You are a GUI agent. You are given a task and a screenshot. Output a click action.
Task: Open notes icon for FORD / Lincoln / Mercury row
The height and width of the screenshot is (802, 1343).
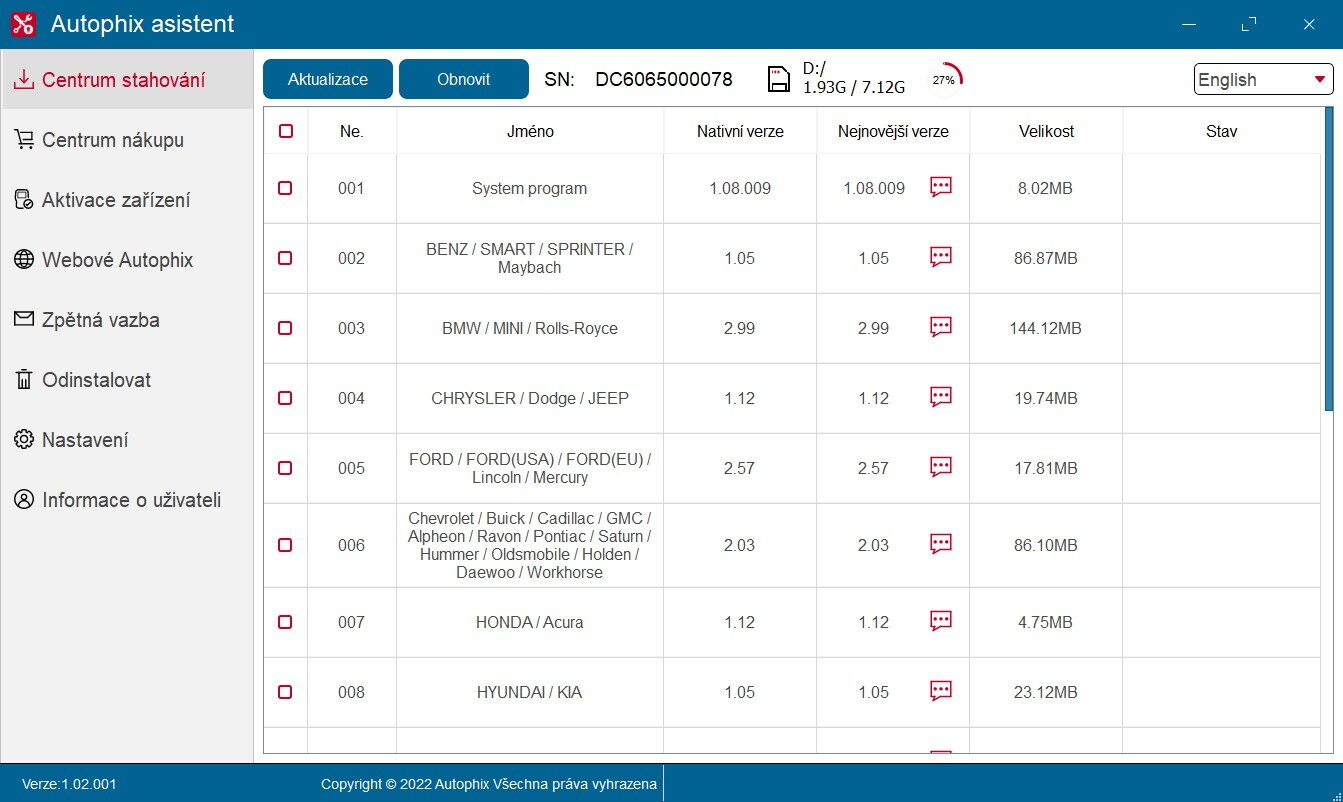[940, 467]
